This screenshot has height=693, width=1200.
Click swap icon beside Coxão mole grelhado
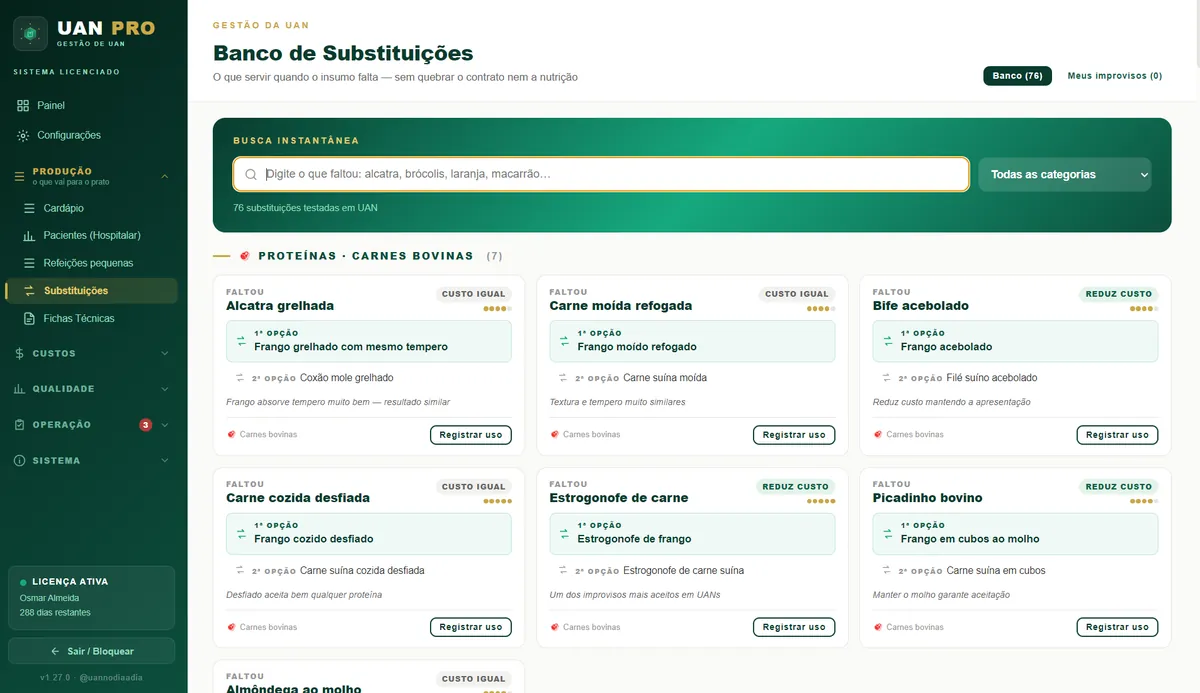point(240,378)
